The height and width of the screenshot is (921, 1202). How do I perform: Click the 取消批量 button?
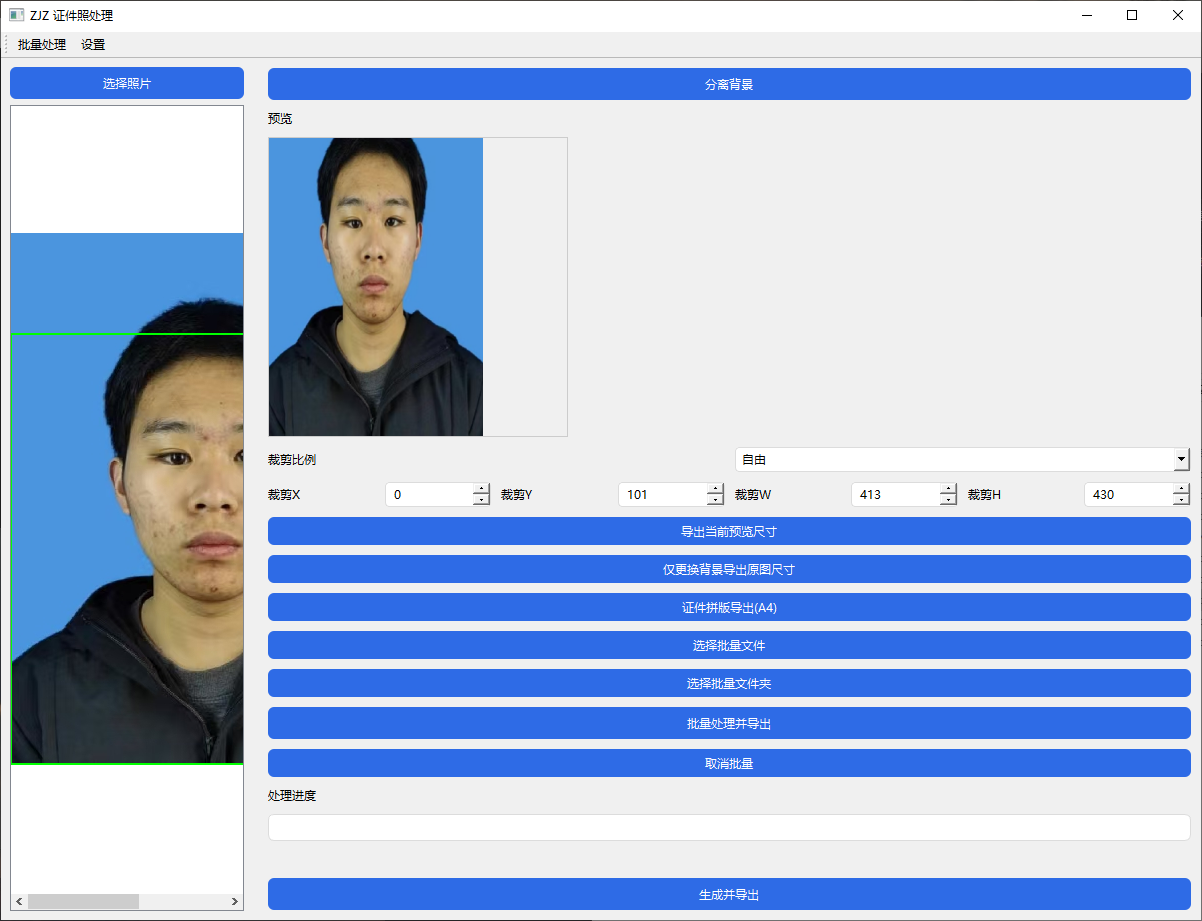point(727,762)
